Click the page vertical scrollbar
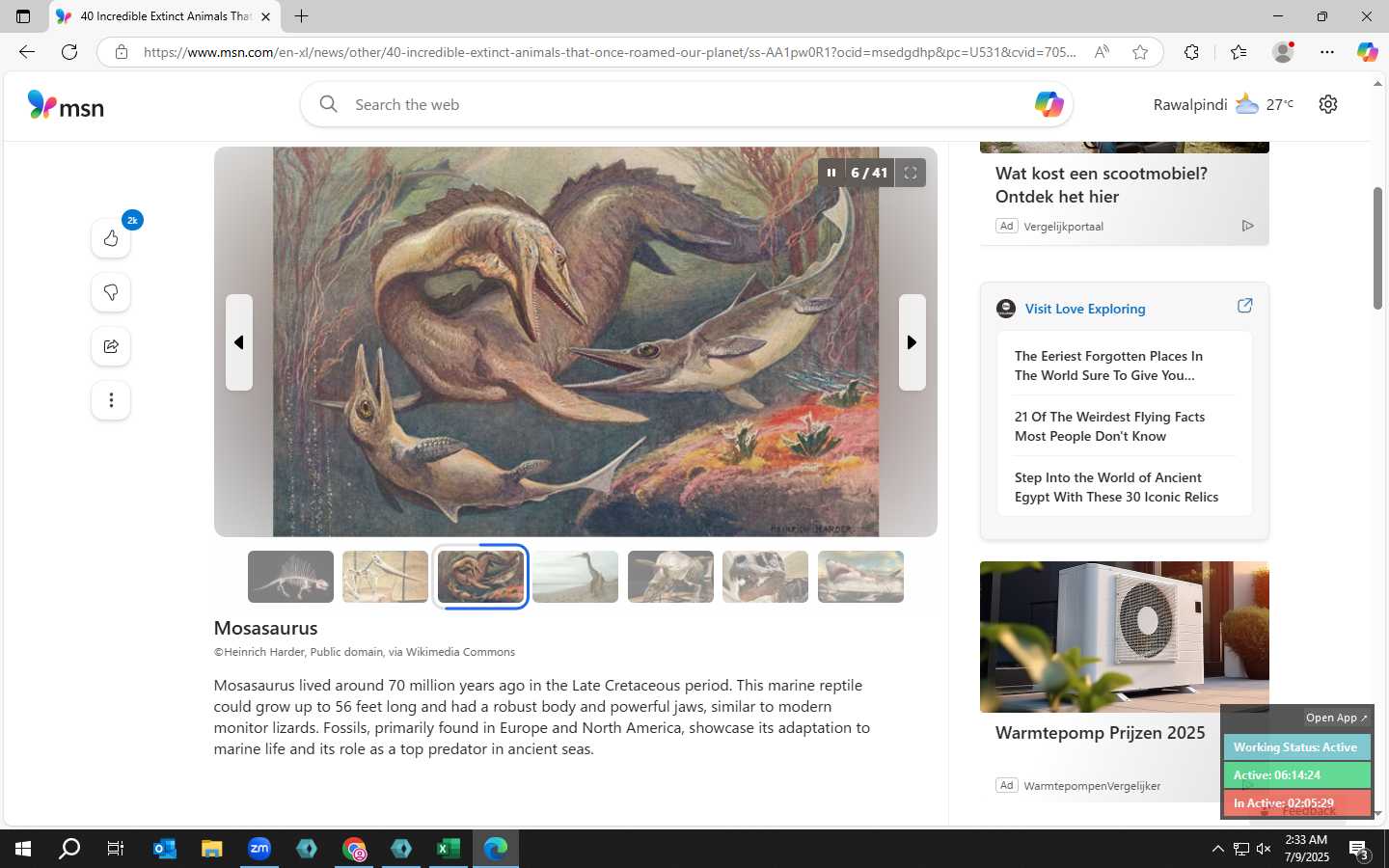1389x868 pixels. 1377,249
